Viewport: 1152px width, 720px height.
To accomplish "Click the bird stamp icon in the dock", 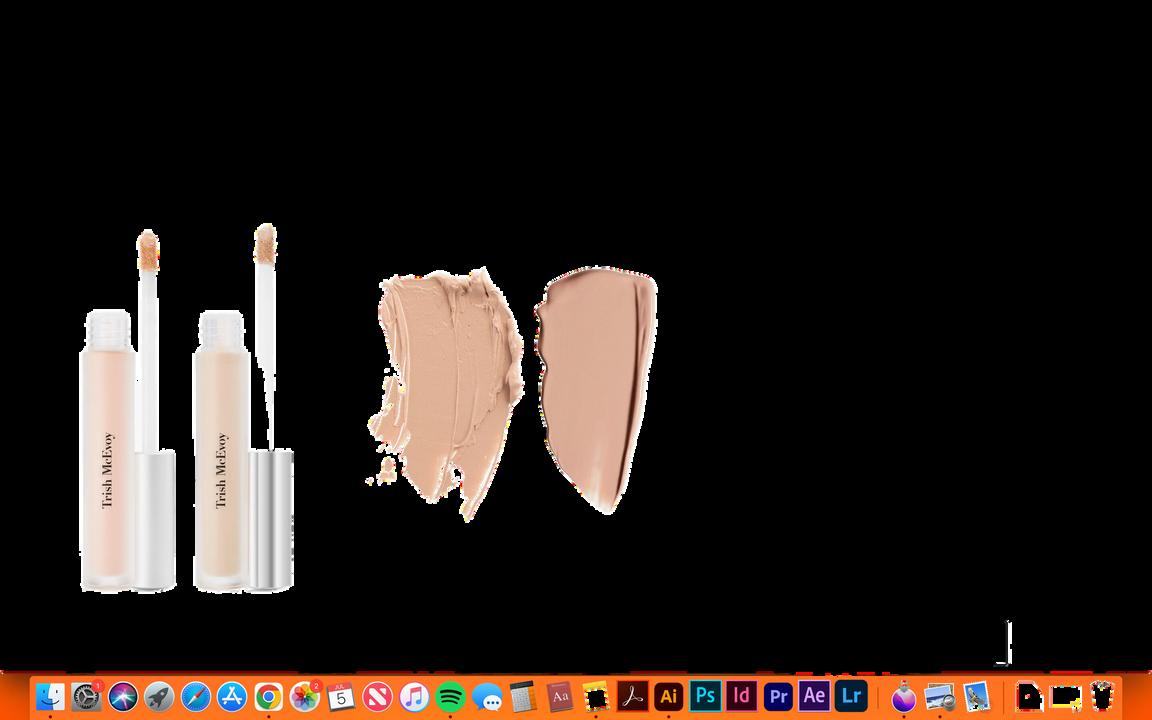I will coord(976,696).
